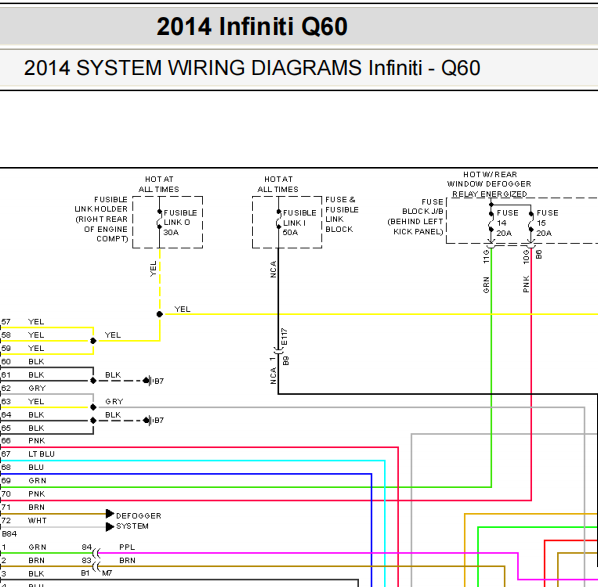The width and height of the screenshot is (598, 587).
Task: Click the 2014 Infiniti Q60 title header
Action: pos(252,27)
